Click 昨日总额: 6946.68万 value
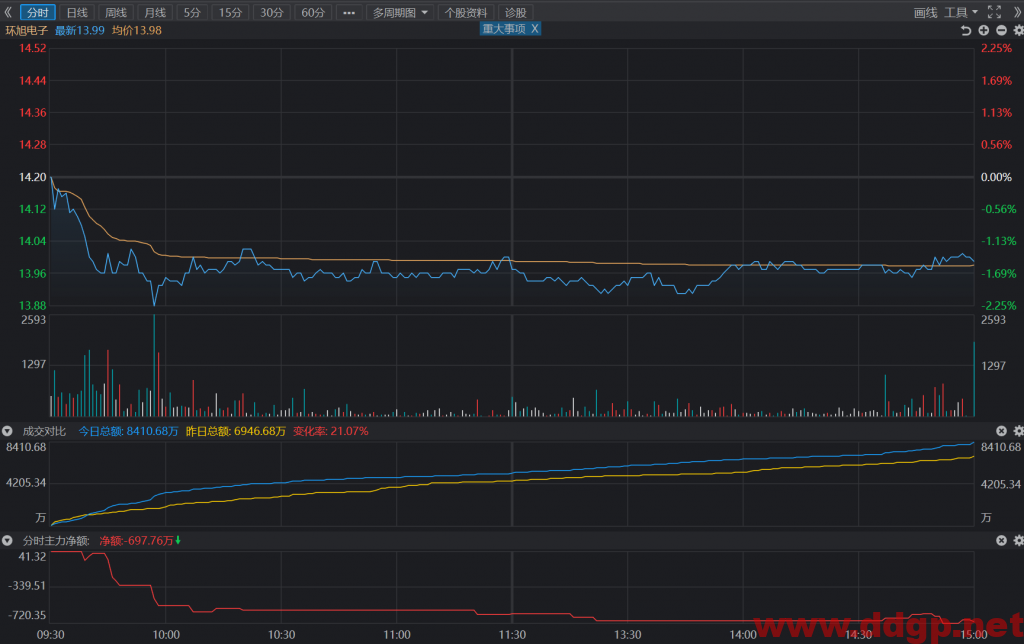Viewport: 1024px width, 644px height. point(236,431)
